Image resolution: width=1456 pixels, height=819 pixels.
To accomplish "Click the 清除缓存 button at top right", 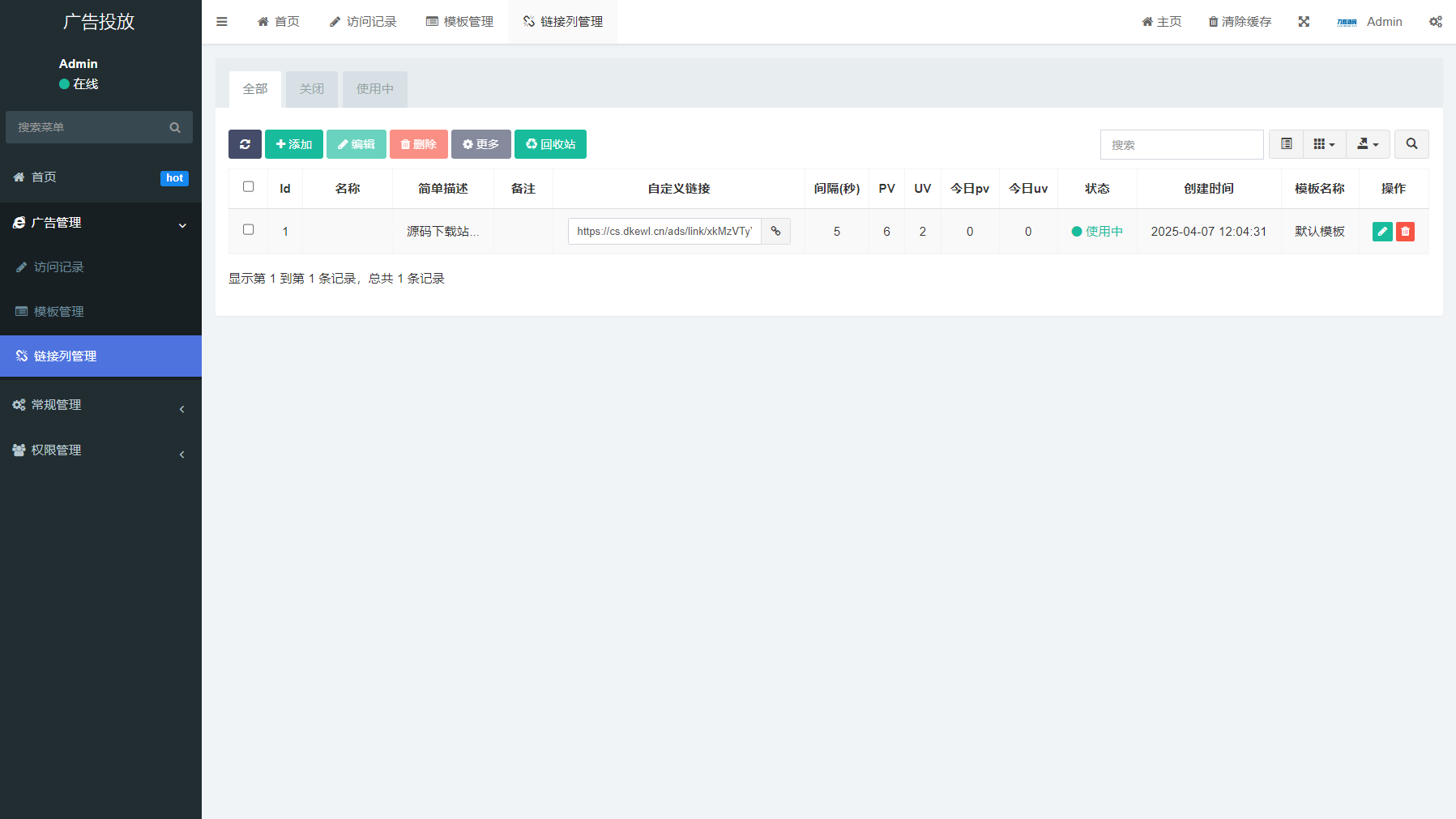I will click(x=1239, y=21).
